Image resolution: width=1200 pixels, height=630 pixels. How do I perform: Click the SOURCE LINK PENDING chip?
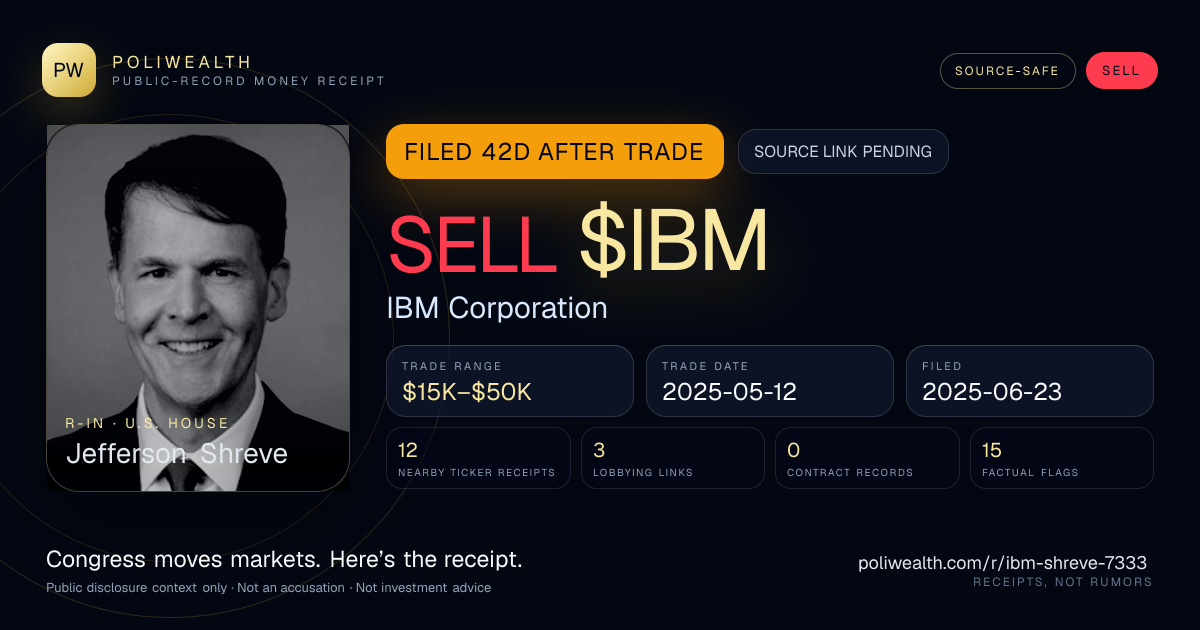tap(843, 152)
